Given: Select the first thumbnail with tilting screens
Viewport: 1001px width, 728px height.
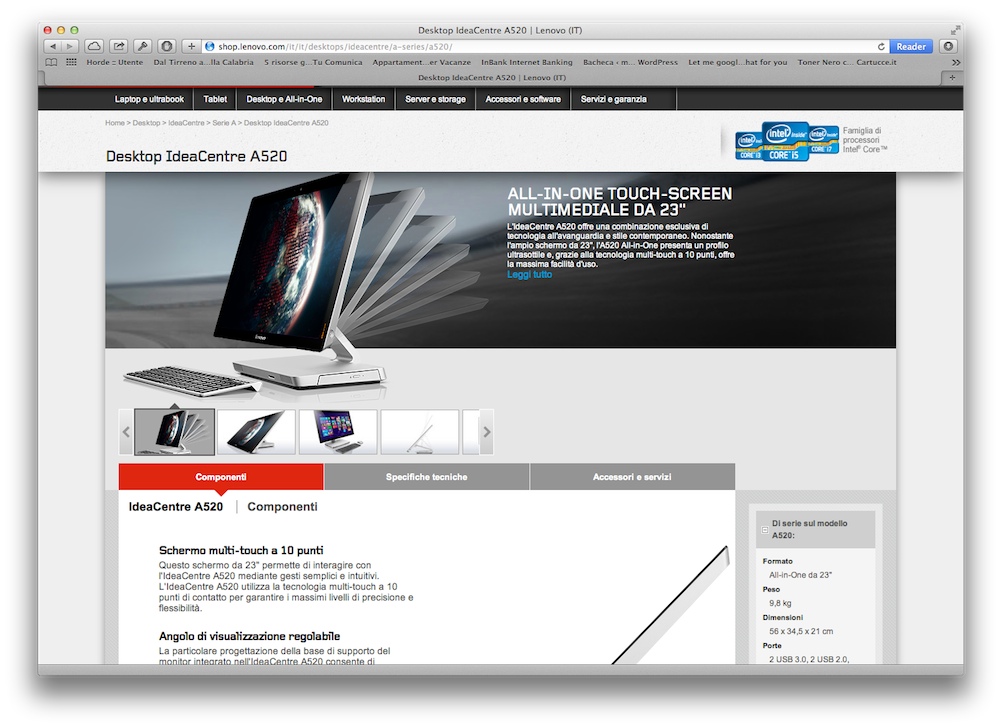Looking at the screenshot, I should click(x=174, y=432).
